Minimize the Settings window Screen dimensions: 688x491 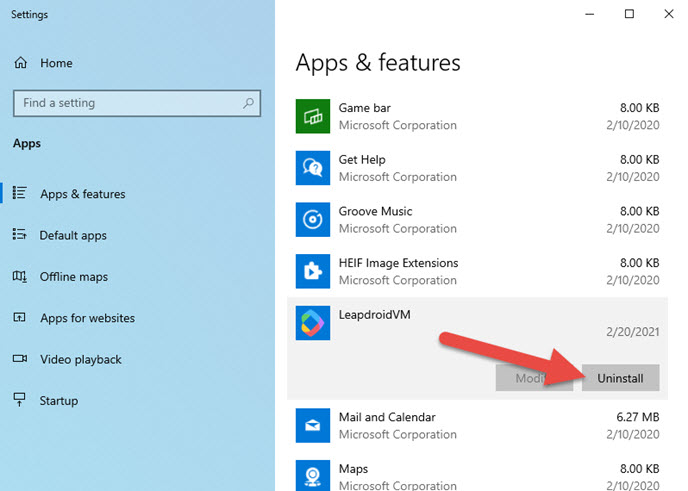pos(590,14)
